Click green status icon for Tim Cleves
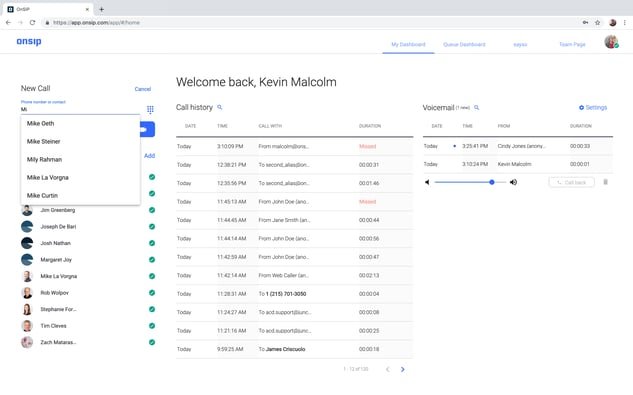Viewport: 633px width, 395px height. click(152, 326)
